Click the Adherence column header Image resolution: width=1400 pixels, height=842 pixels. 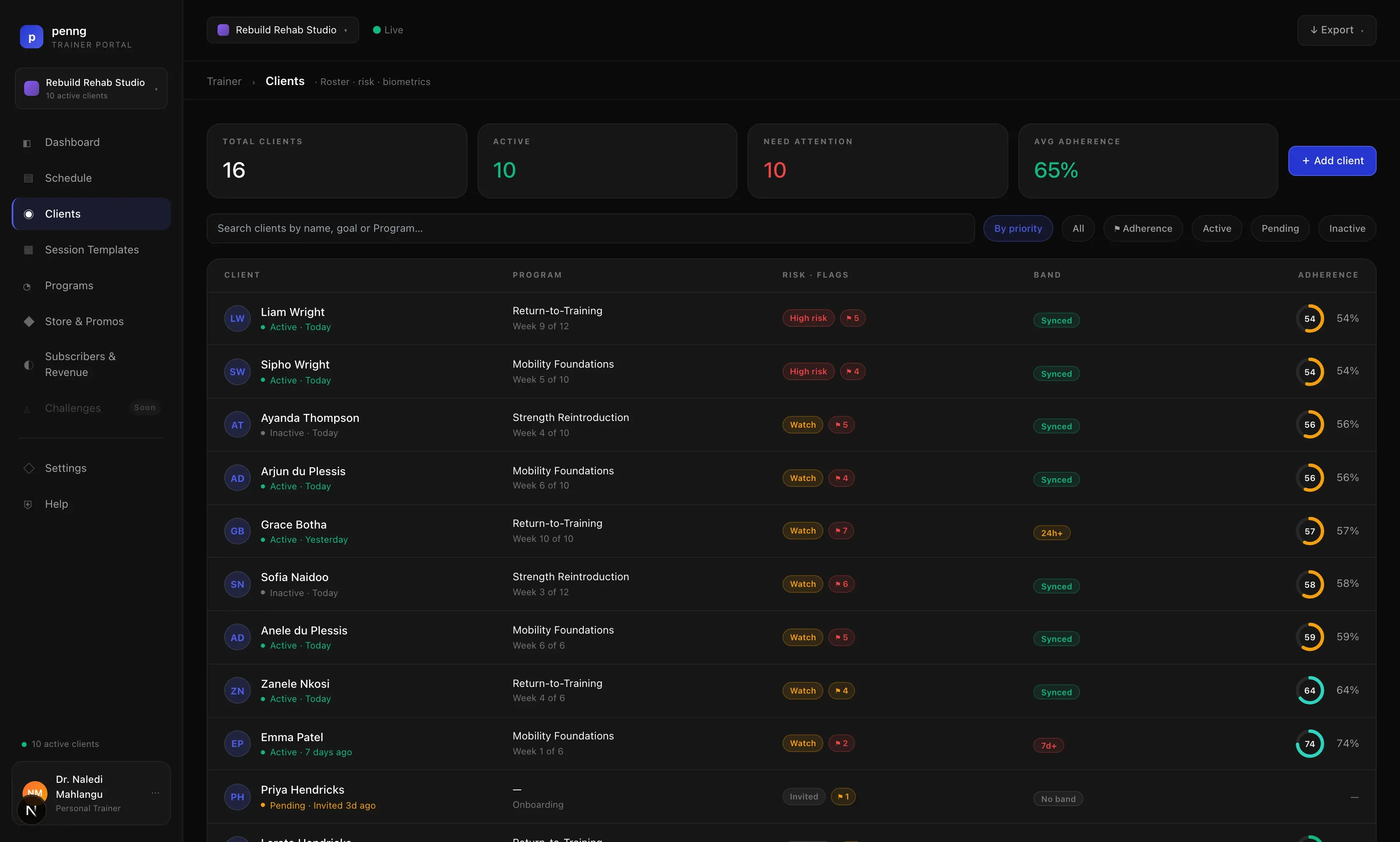pos(1328,275)
